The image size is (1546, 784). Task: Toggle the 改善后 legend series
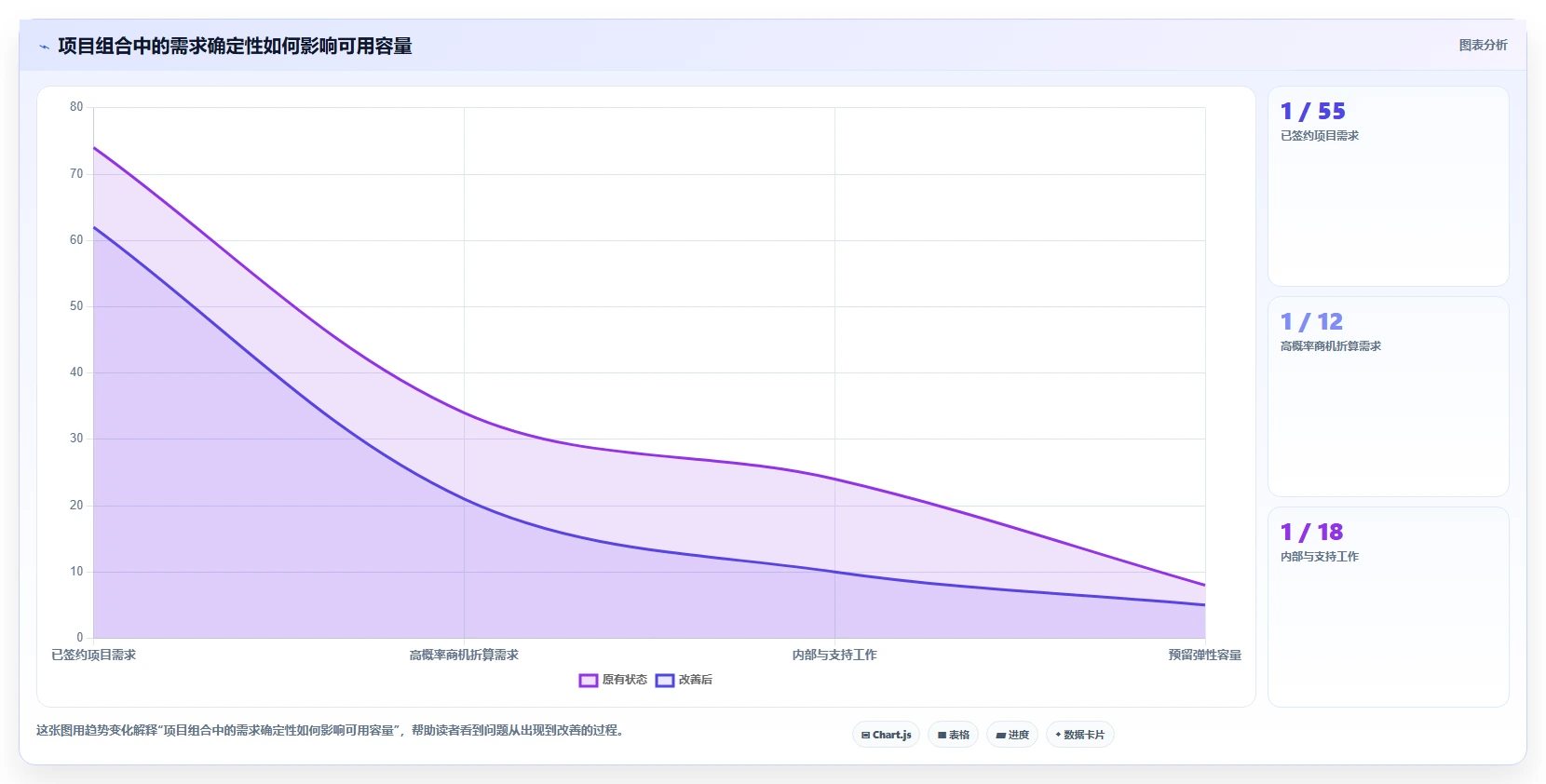[684, 680]
